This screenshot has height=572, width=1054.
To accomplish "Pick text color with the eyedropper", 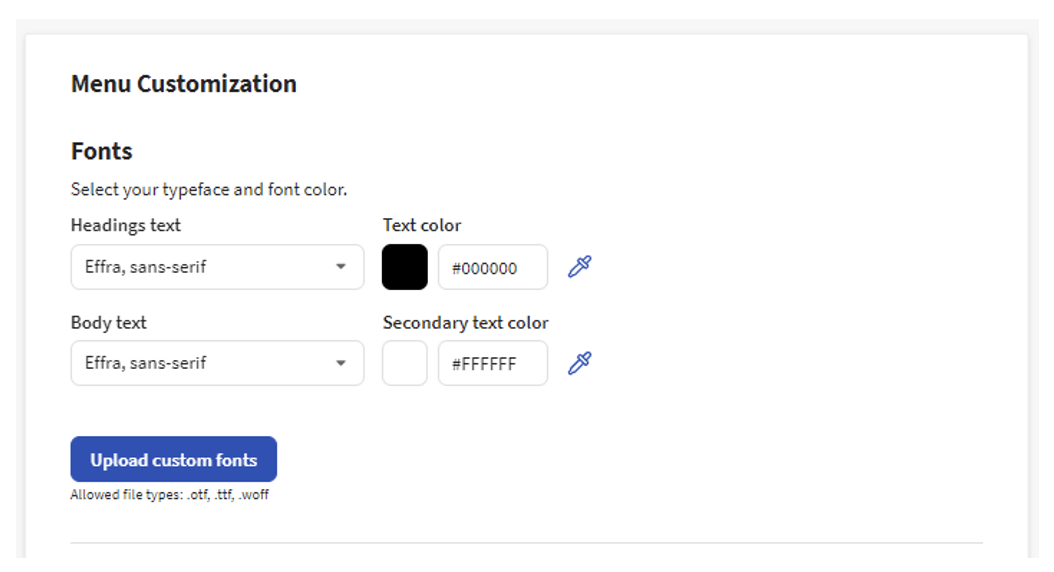I will pyautogui.click(x=580, y=267).
